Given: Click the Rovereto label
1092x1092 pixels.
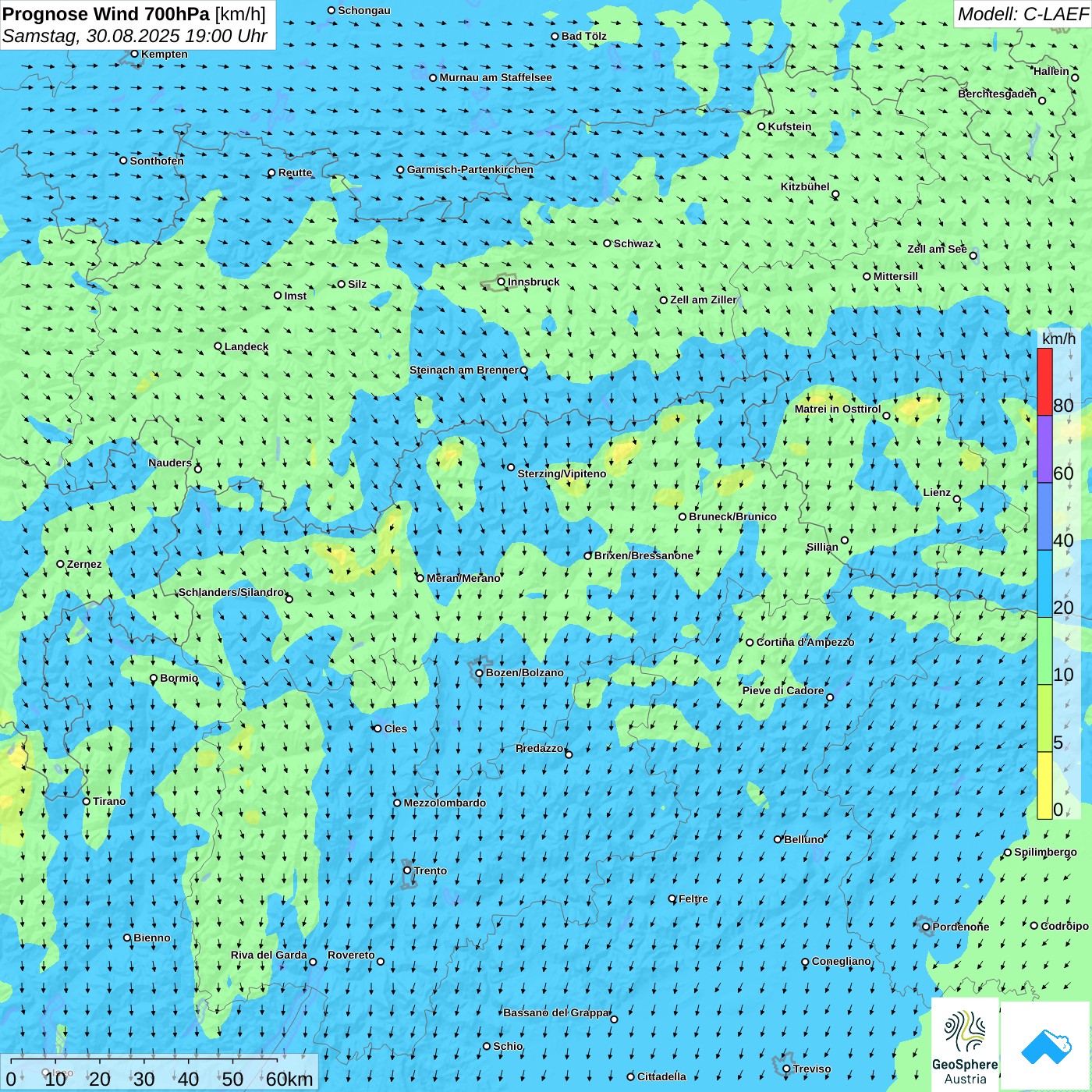Looking at the screenshot, I should [x=351, y=955].
